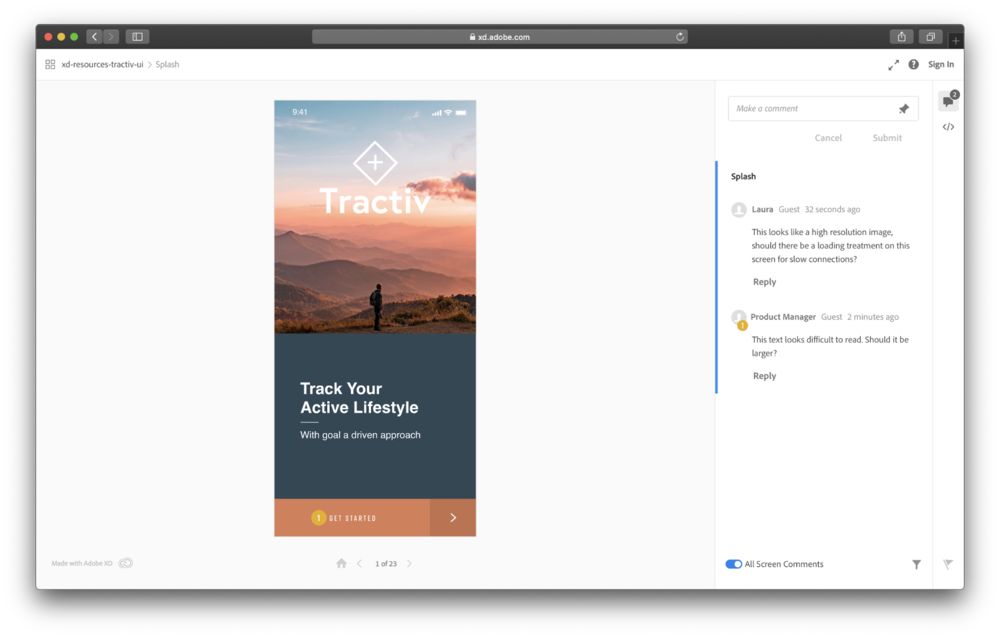Click the home icon below the prototype
The height and width of the screenshot is (637, 1000).
click(340, 563)
